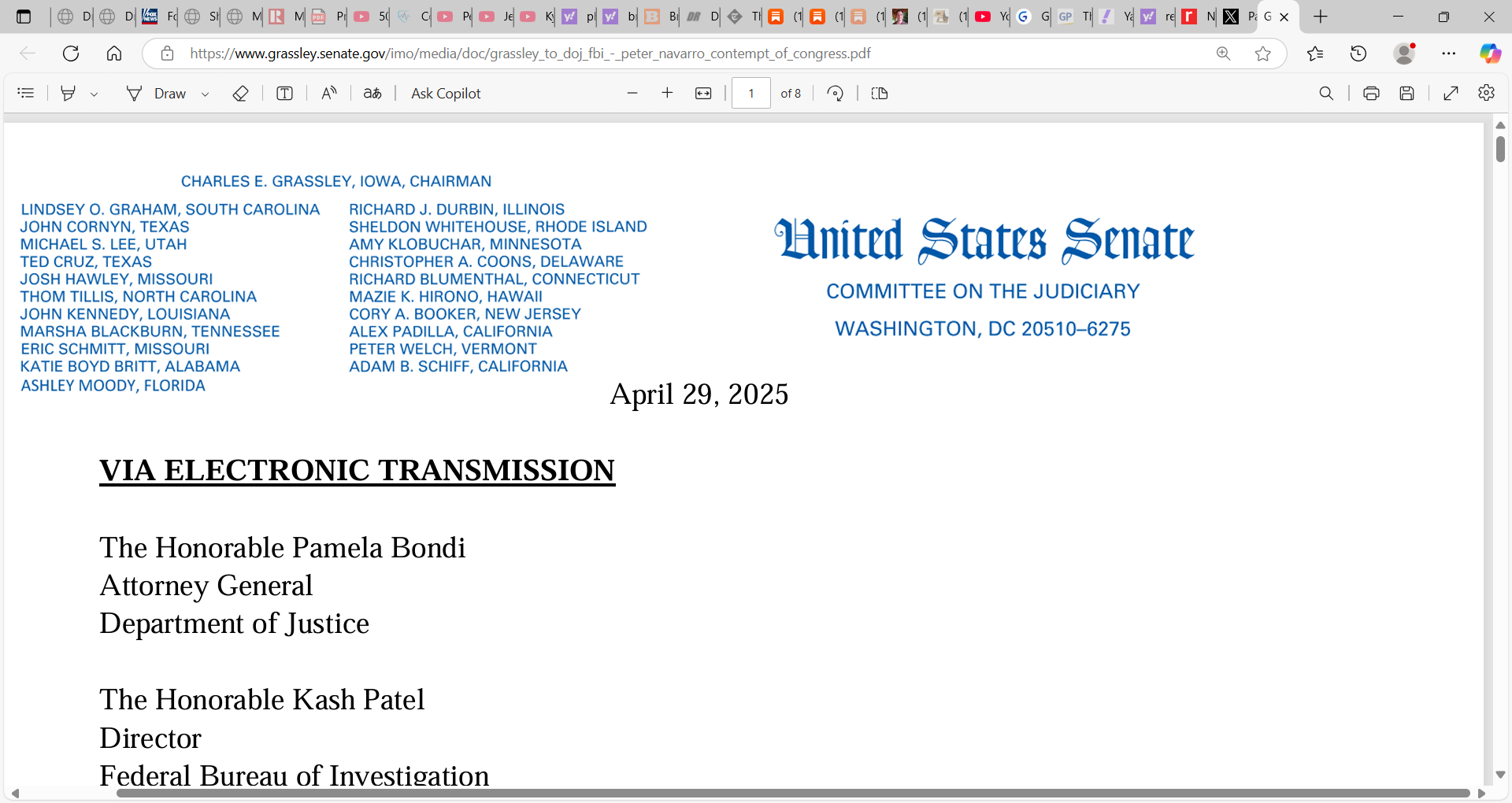Focus the page number field
This screenshot has width=1512, height=803.
point(751,93)
